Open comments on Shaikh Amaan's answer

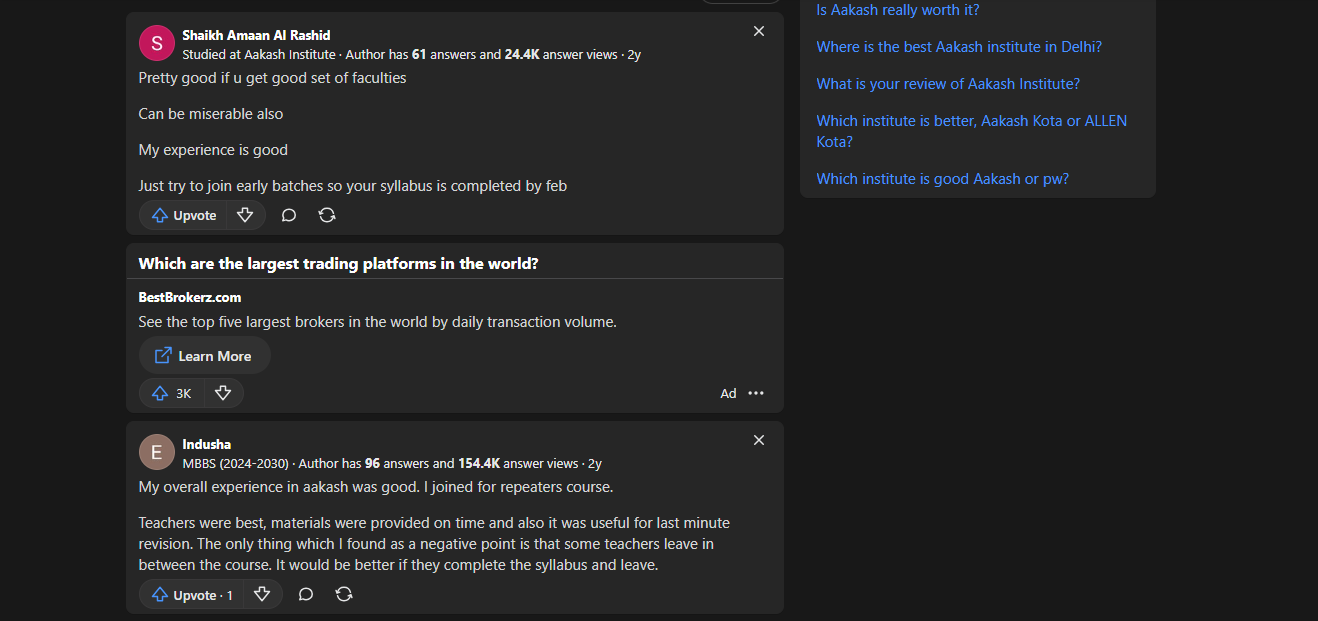coord(289,215)
